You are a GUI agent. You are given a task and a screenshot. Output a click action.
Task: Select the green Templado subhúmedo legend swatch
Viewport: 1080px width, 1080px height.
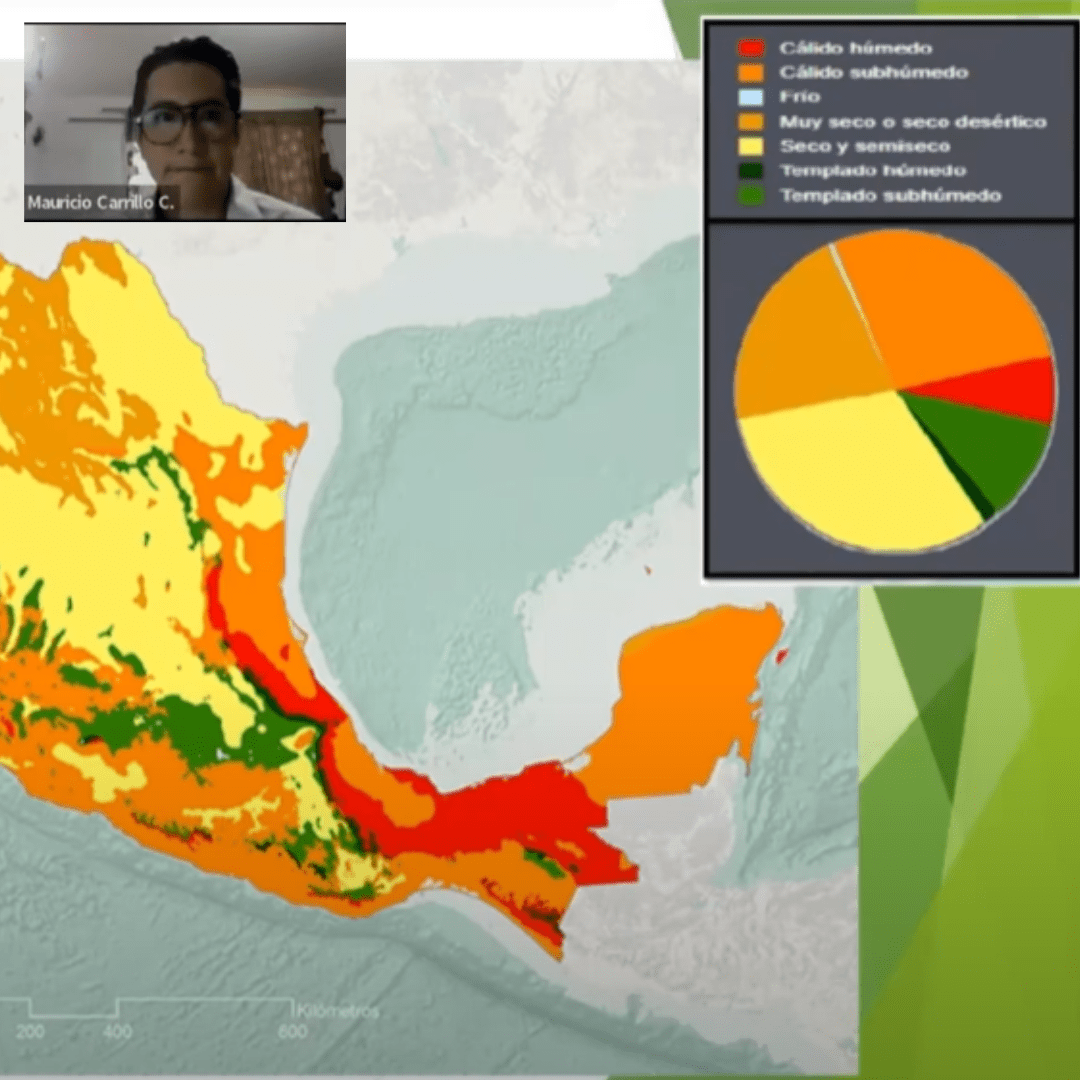[x=751, y=196]
